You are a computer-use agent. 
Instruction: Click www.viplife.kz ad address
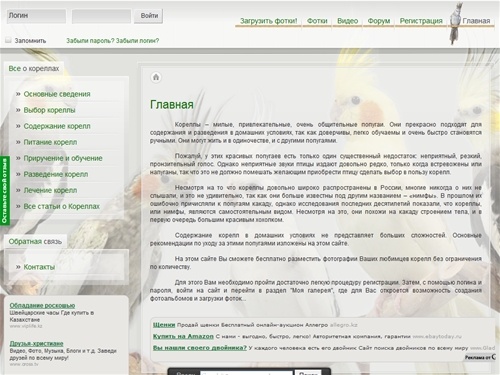point(26,326)
